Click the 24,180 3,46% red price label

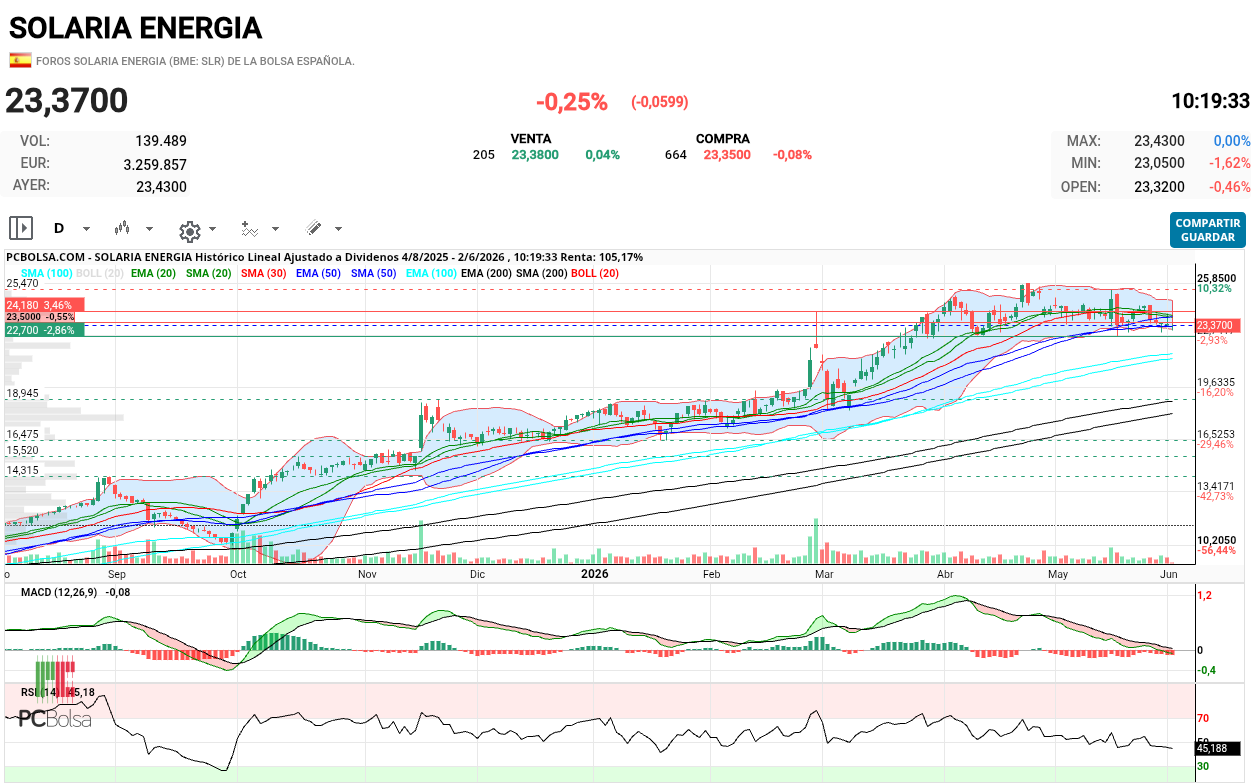click(44, 304)
